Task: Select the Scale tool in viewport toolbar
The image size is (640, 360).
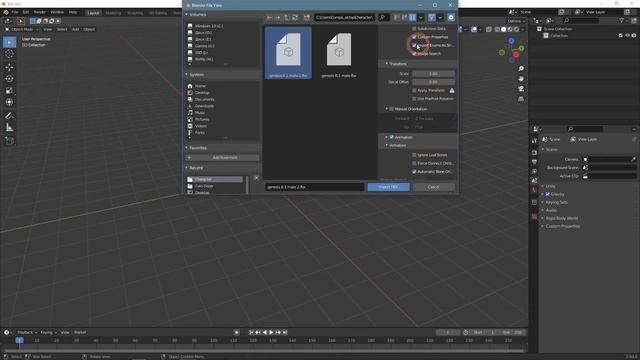Action: point(9,91)
